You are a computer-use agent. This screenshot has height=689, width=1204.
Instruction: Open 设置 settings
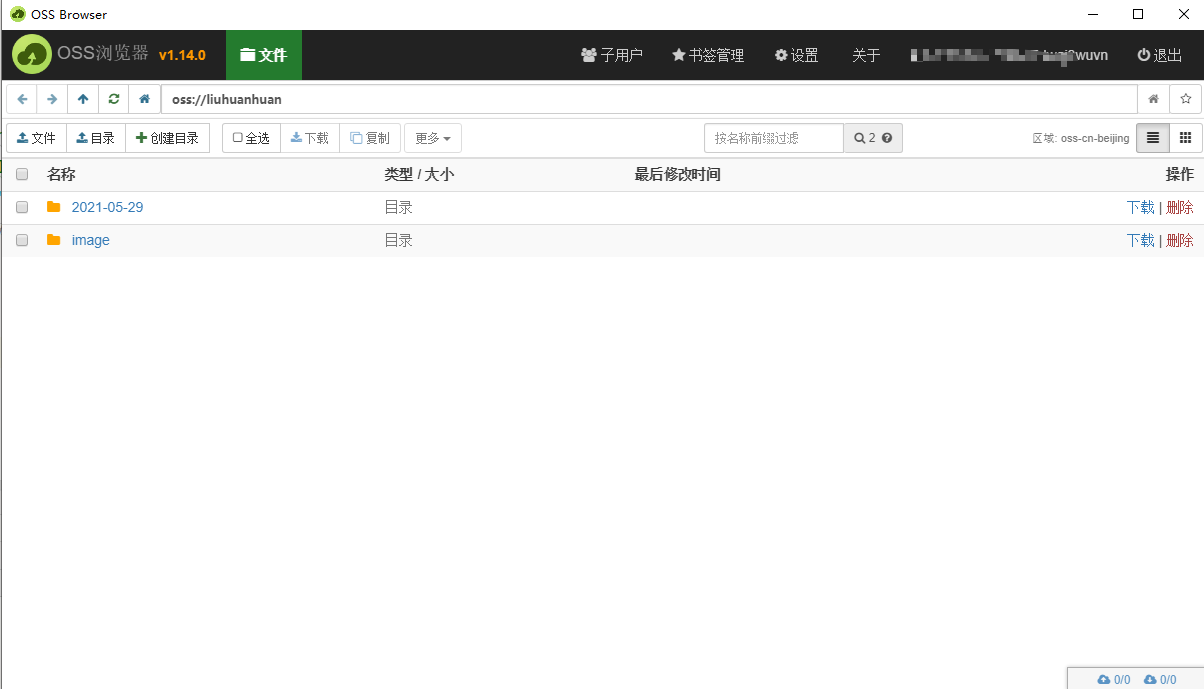(x=797, y=55)
